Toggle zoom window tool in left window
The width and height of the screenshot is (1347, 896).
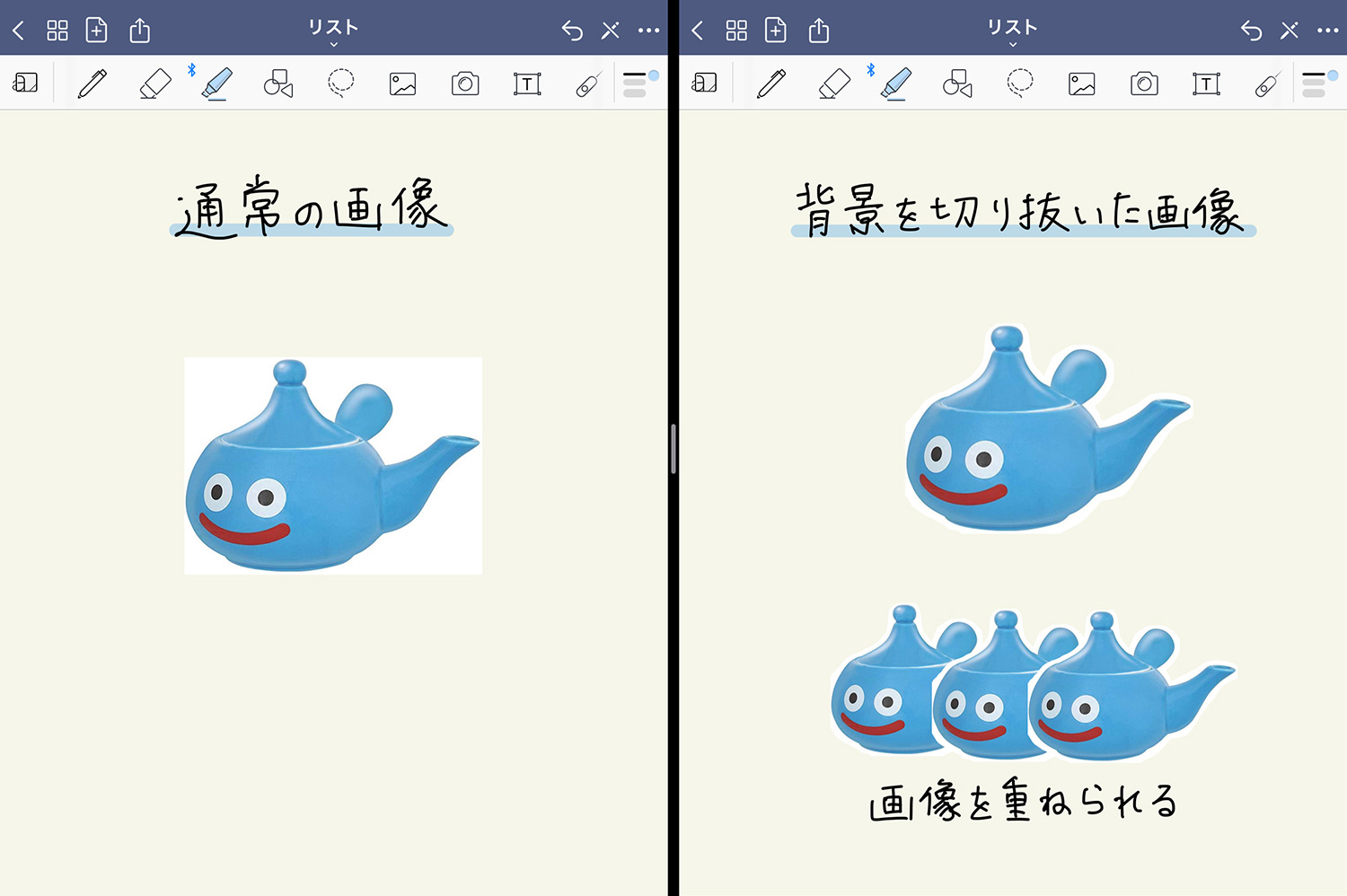tap(25, 83)
